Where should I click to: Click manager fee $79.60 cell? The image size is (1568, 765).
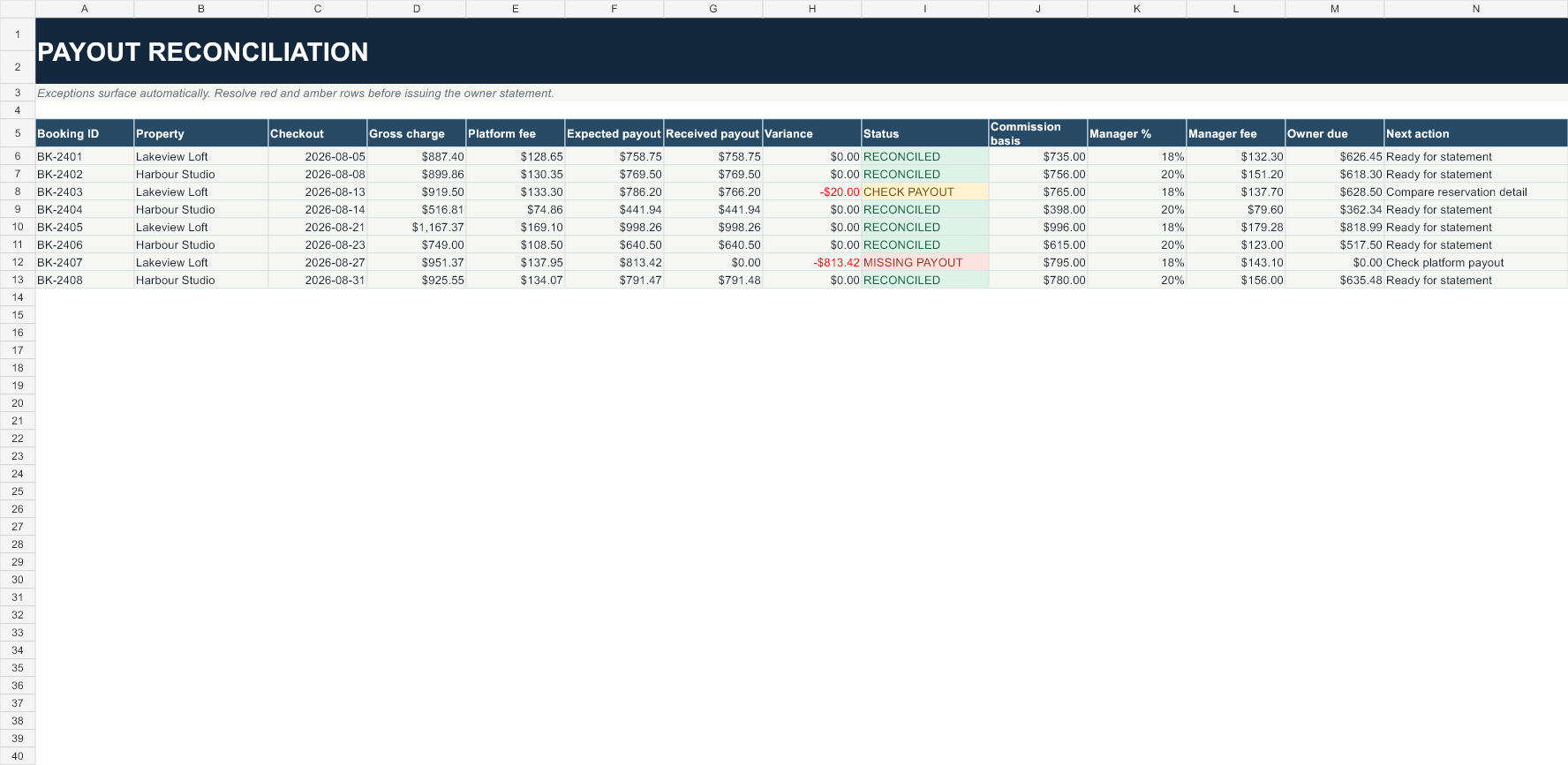pos(1236,209)
